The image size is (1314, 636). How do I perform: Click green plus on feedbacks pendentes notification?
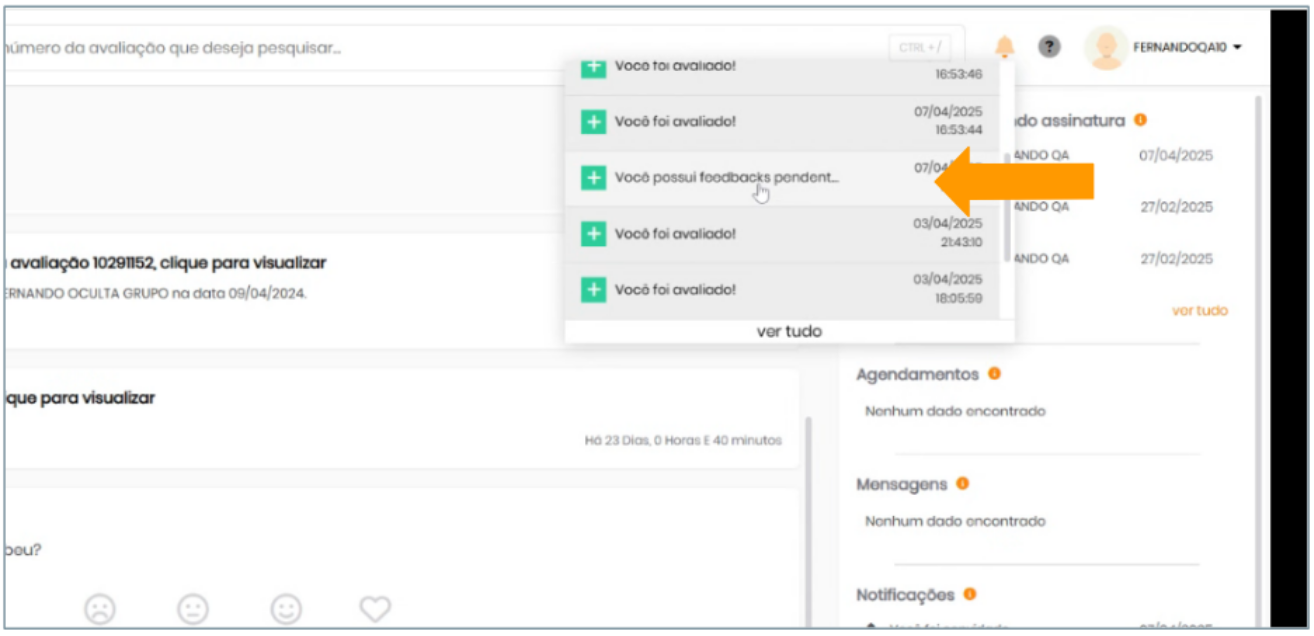(593, 178)
